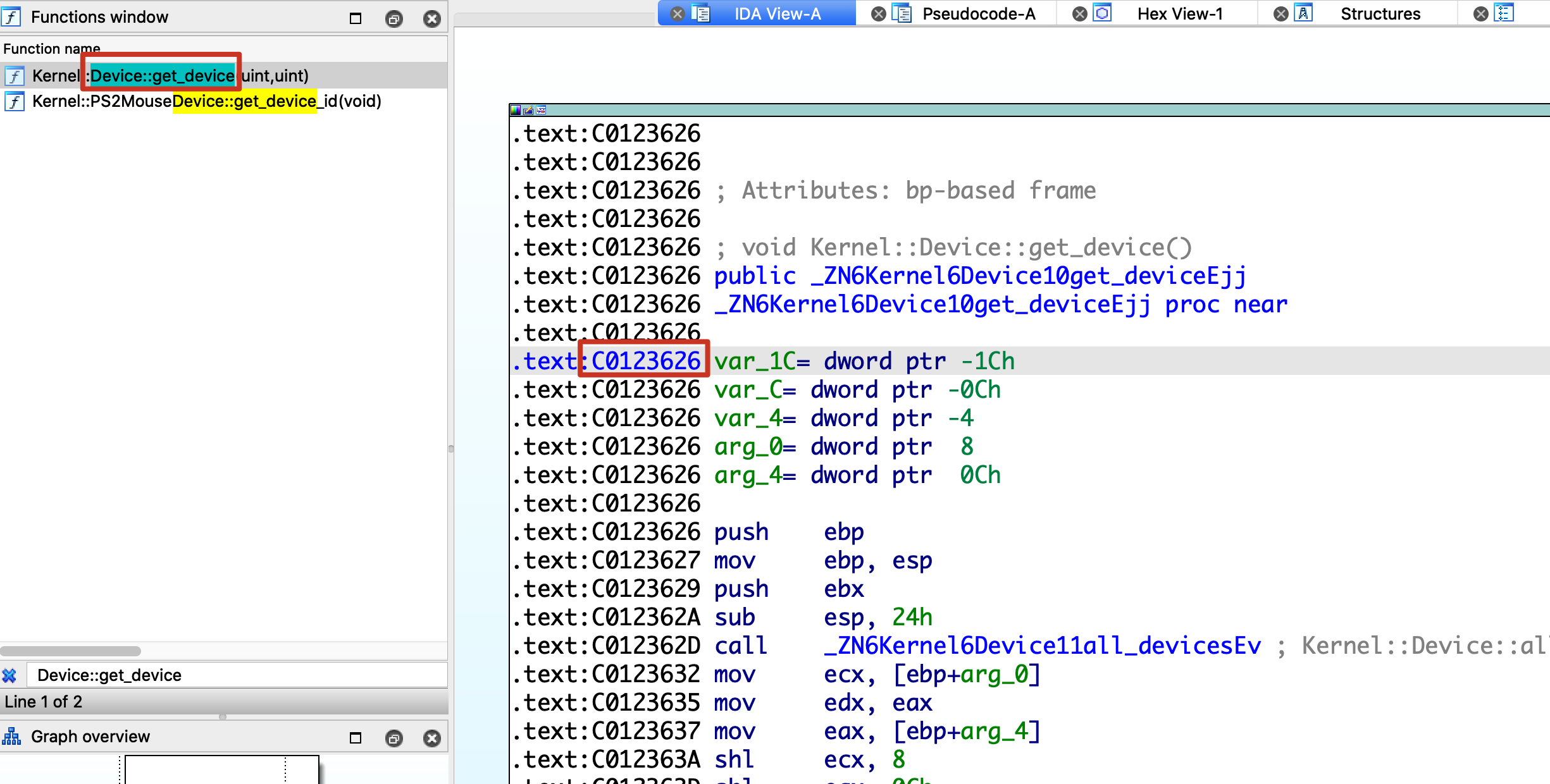Close the Hex View-1 tab

coord(1079,13)
